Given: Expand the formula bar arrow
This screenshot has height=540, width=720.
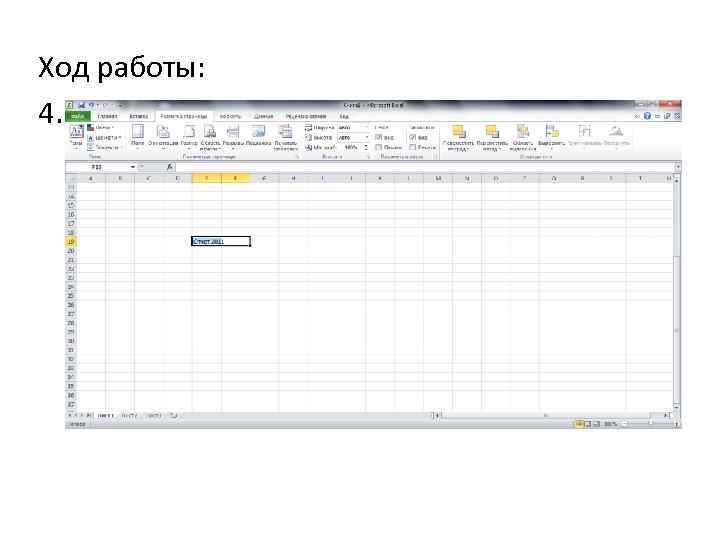Looking at the screenshot, I should click(678, 167).
